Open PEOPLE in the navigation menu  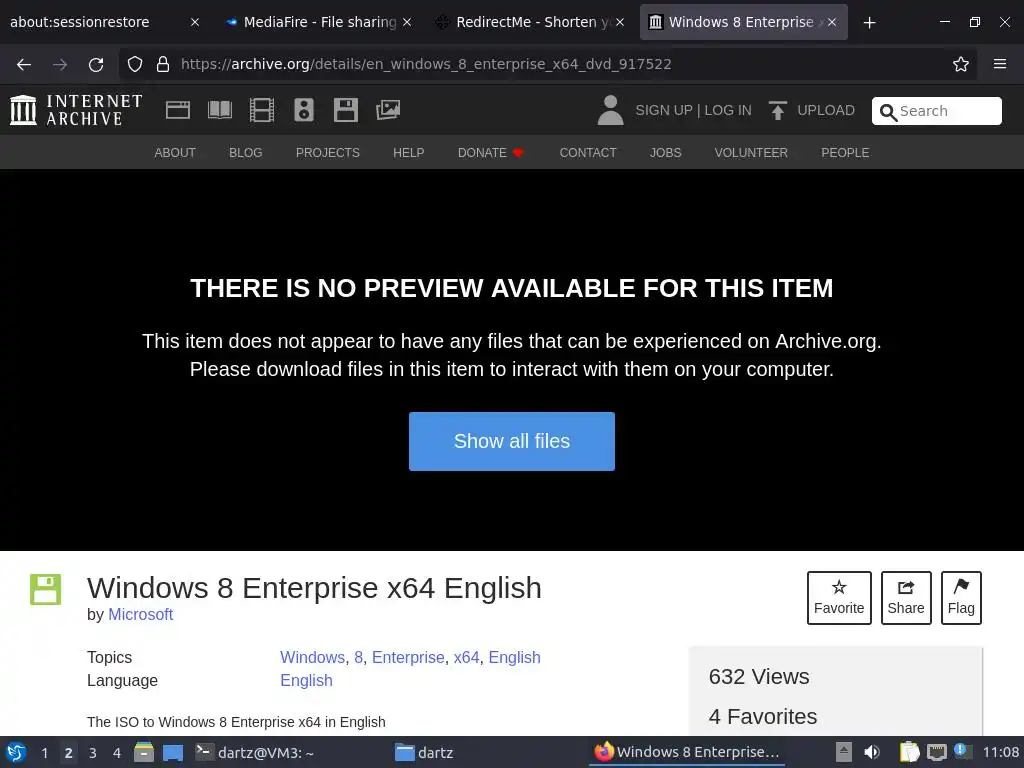click(x=845, y=153)
